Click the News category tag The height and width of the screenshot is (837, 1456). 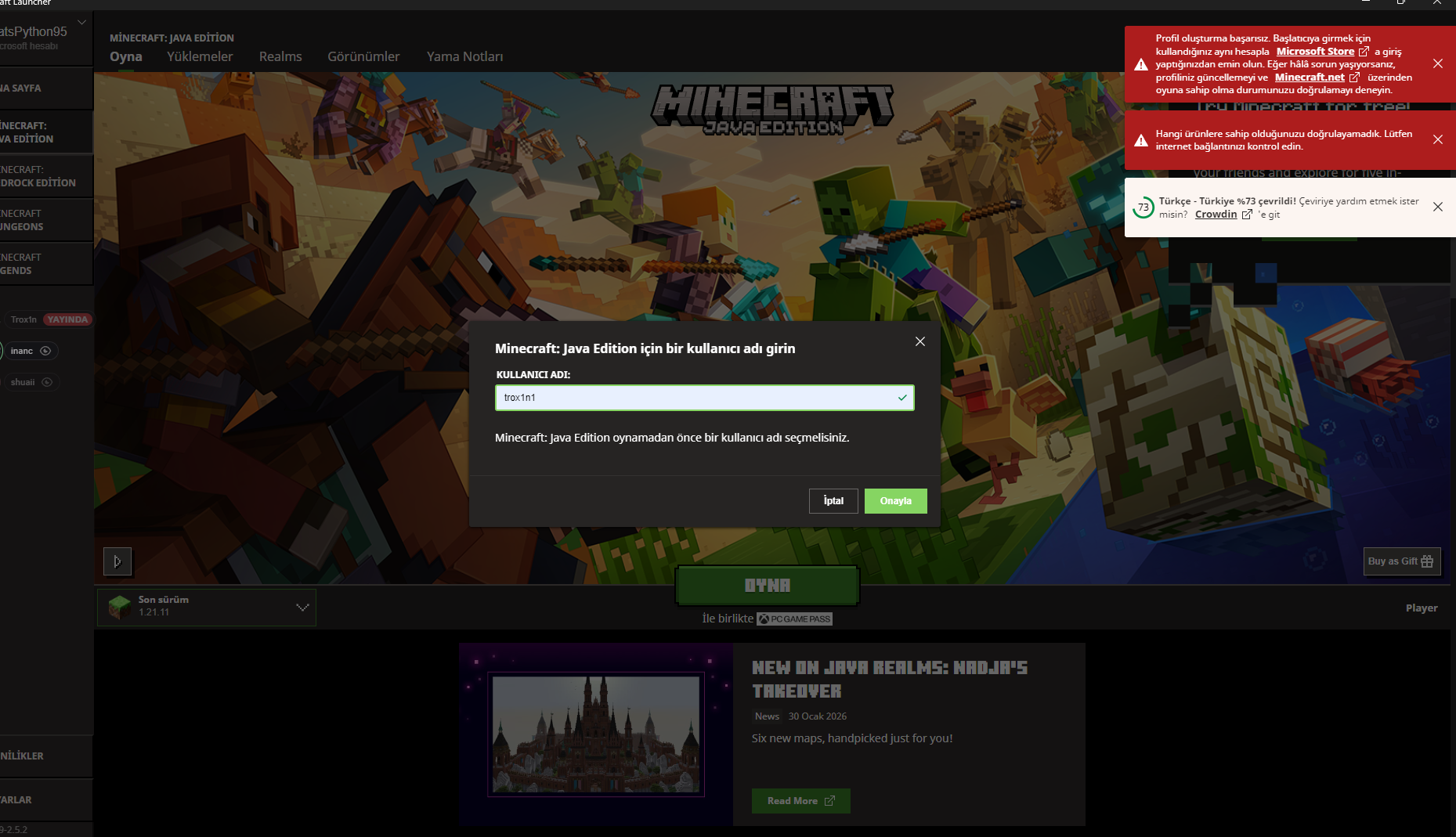pos(767,716)
